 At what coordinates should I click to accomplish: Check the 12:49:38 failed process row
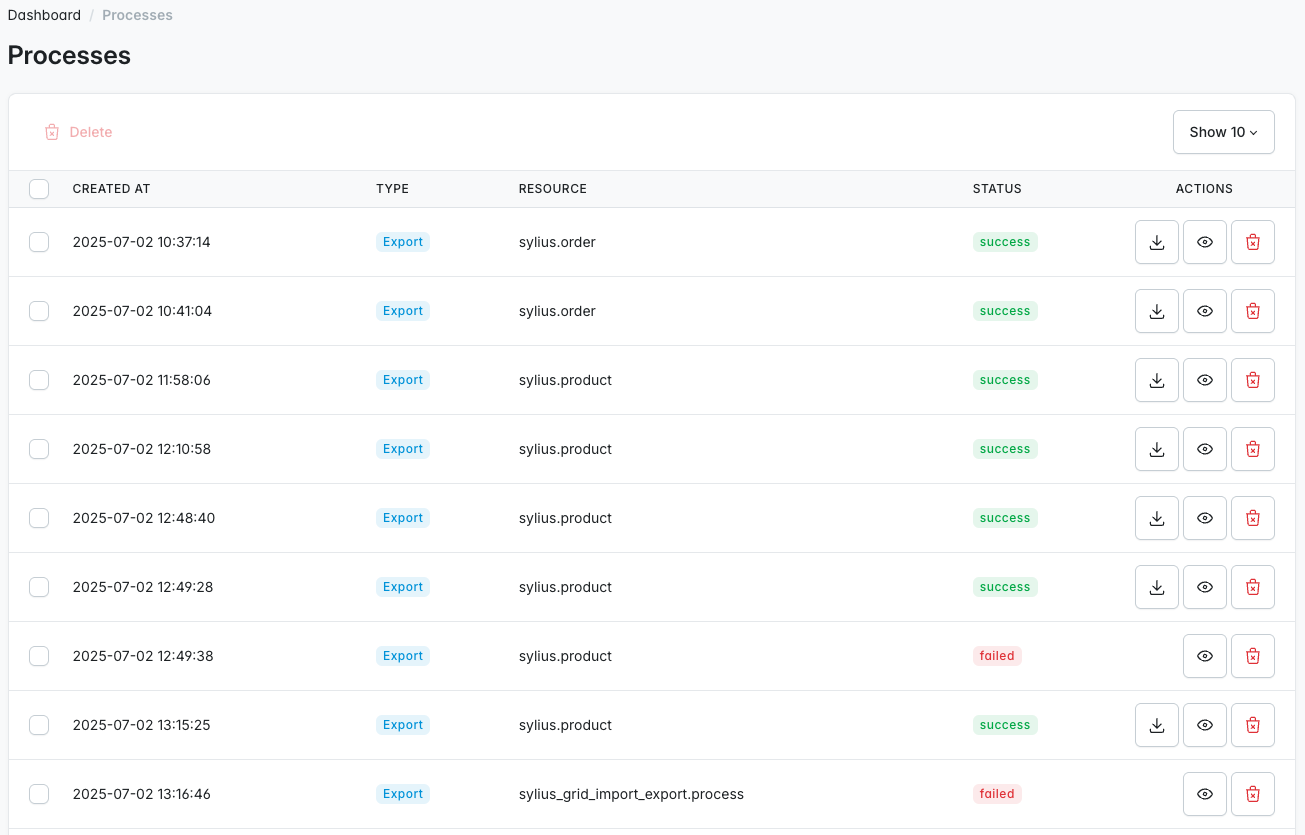coord(39,656)
